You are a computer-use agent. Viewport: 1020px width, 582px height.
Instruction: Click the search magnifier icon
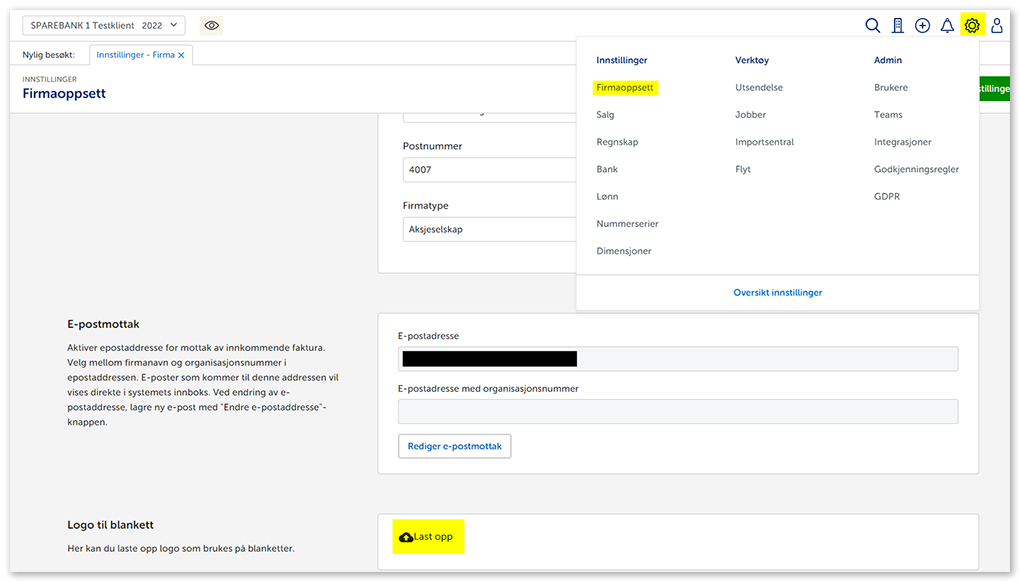[x=872, y=26]
